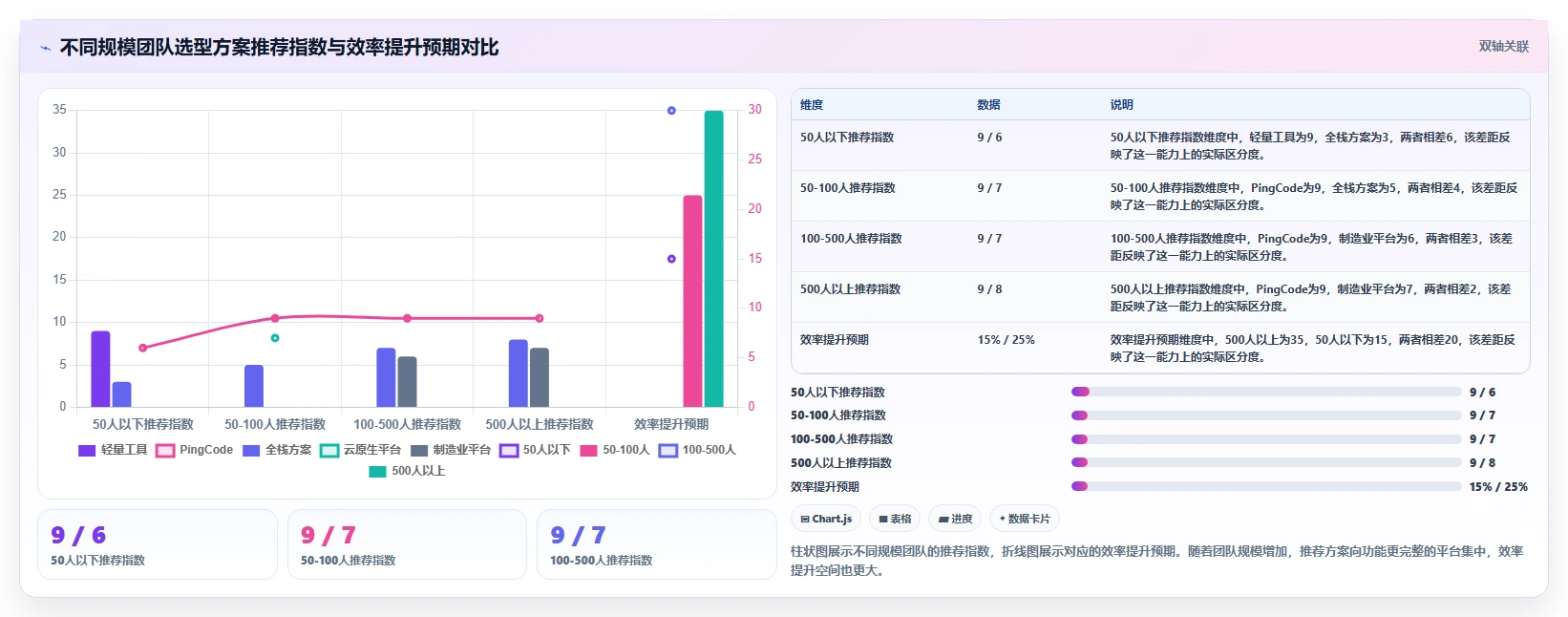The image size is (1568, 617).
Task: Click the blue bar in the 500人以上推荐指数 group
Action: 519,373
